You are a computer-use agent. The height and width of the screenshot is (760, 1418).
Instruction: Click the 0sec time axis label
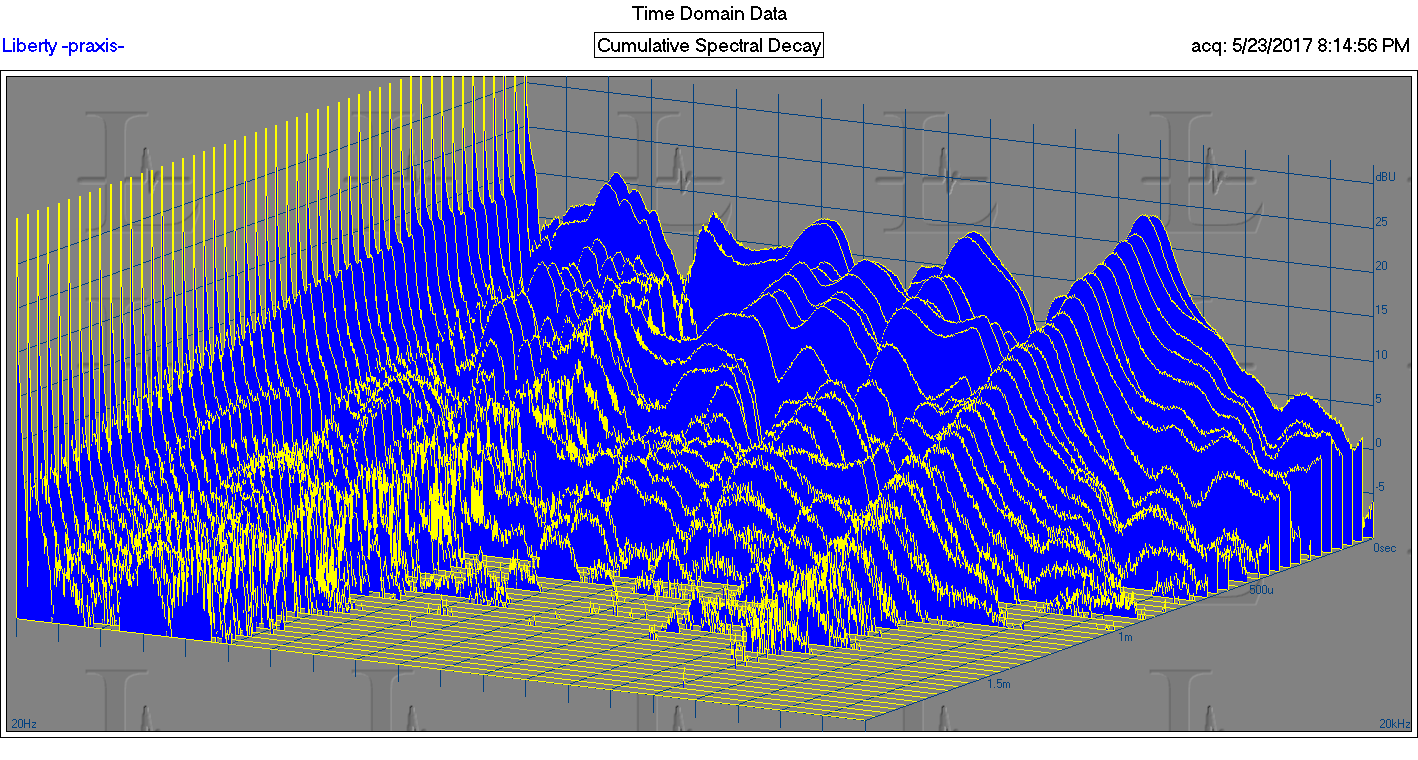tap(1384, 548)
